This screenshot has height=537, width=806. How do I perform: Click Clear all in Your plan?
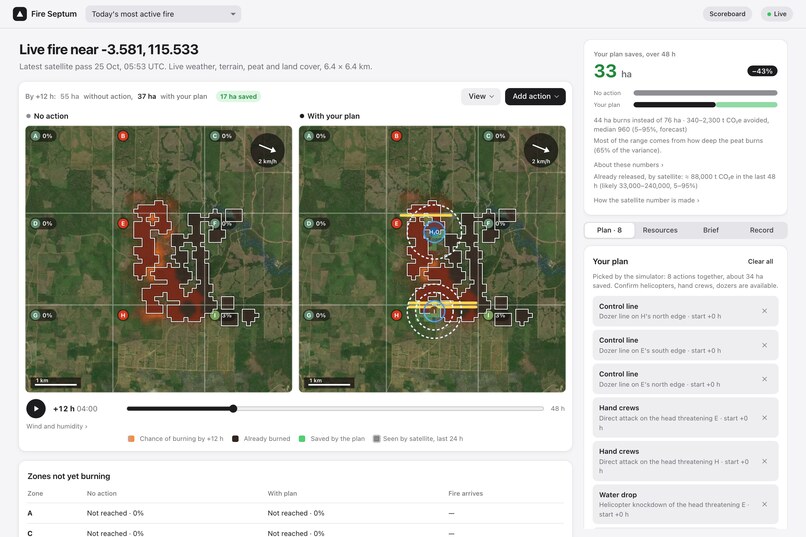(x=760, y=262)
